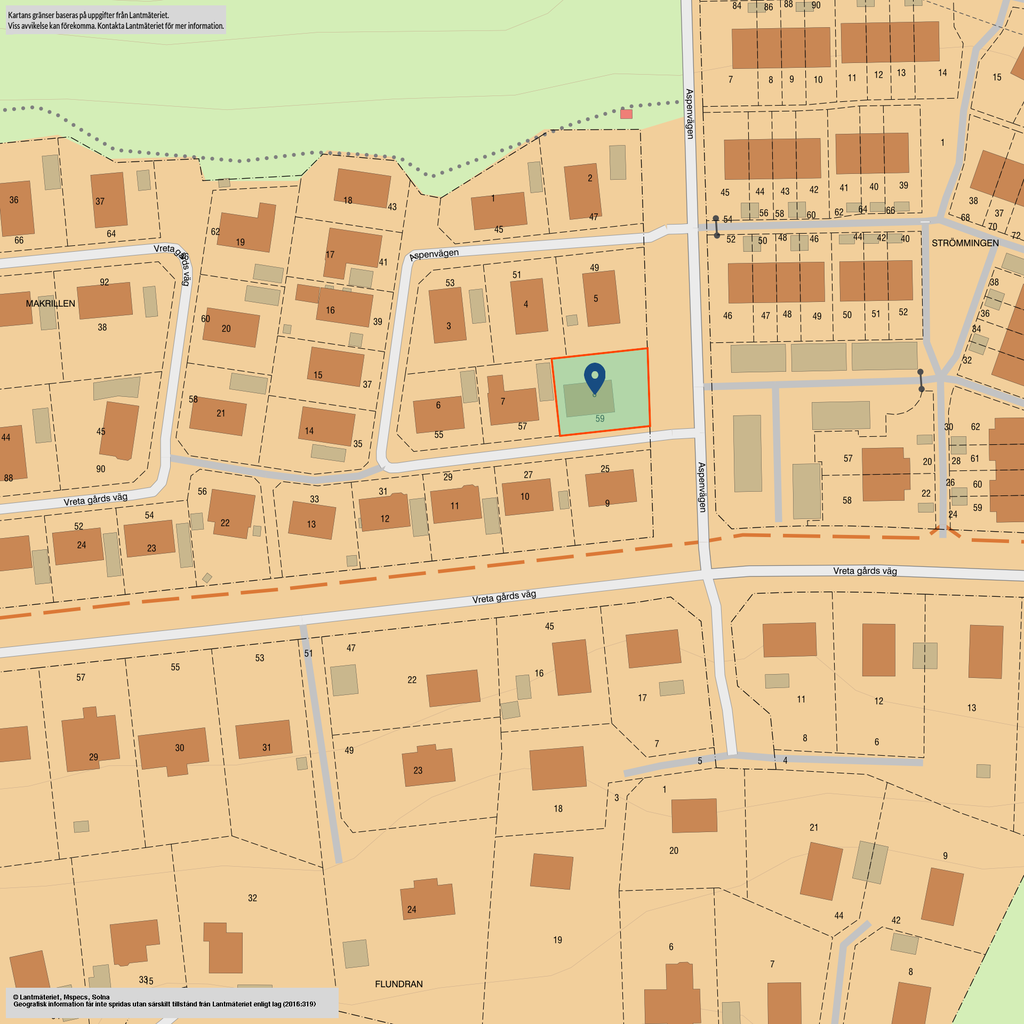
Task: Click the dark connector marker beside number 54
Action: point(716,226)
